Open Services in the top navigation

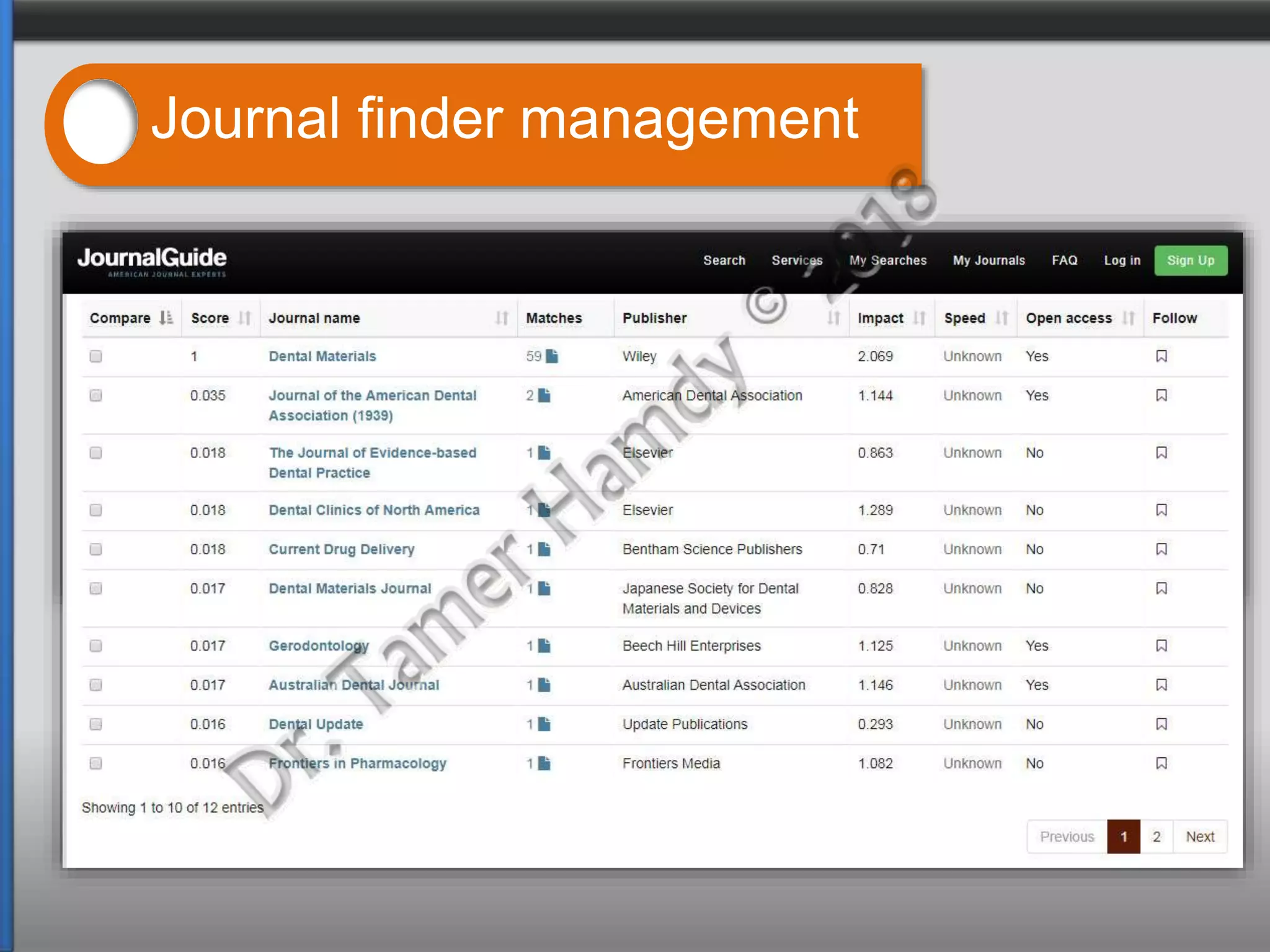coord(797,260)
